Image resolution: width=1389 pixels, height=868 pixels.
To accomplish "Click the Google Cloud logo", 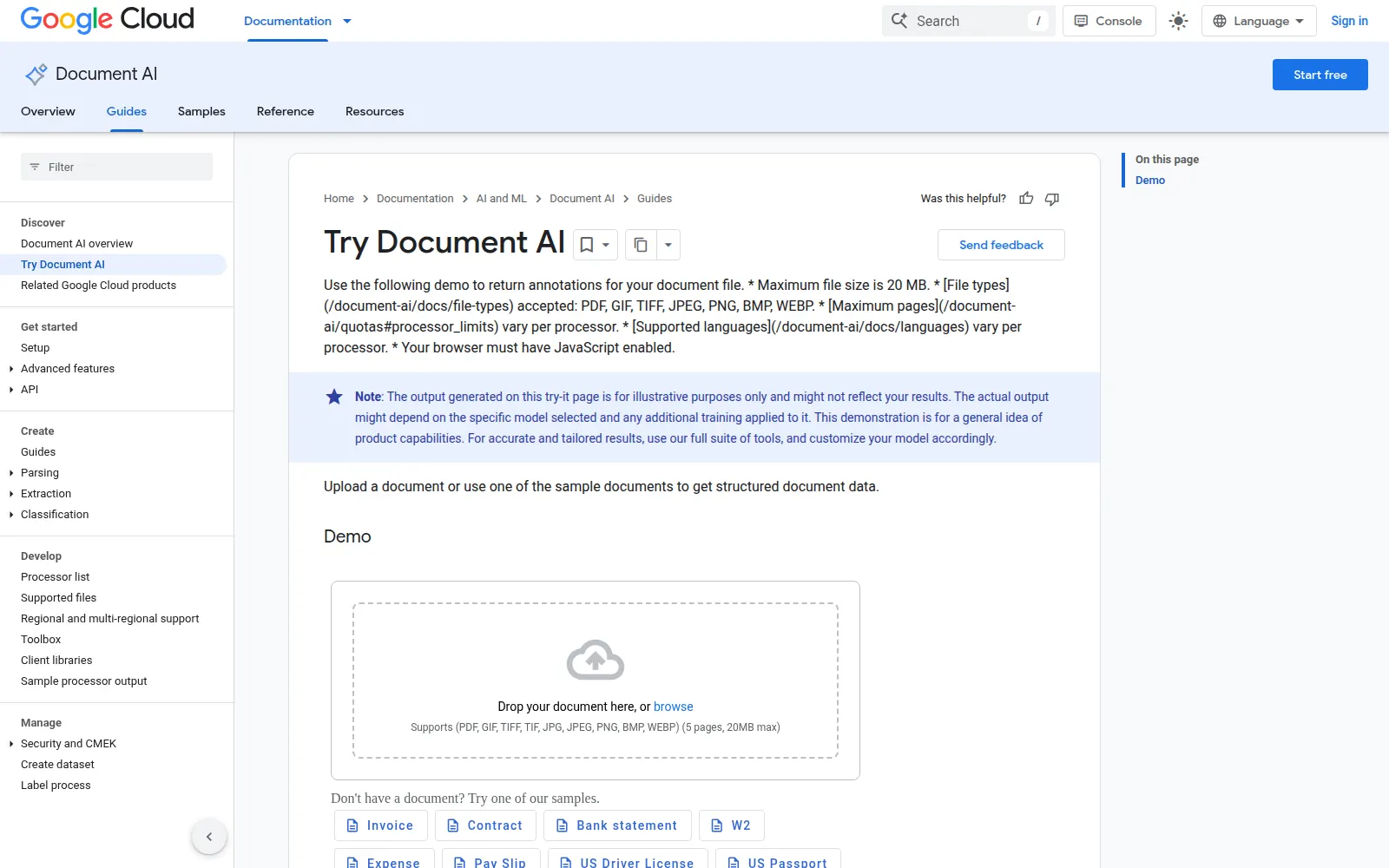I will click(x=107, y=19).
